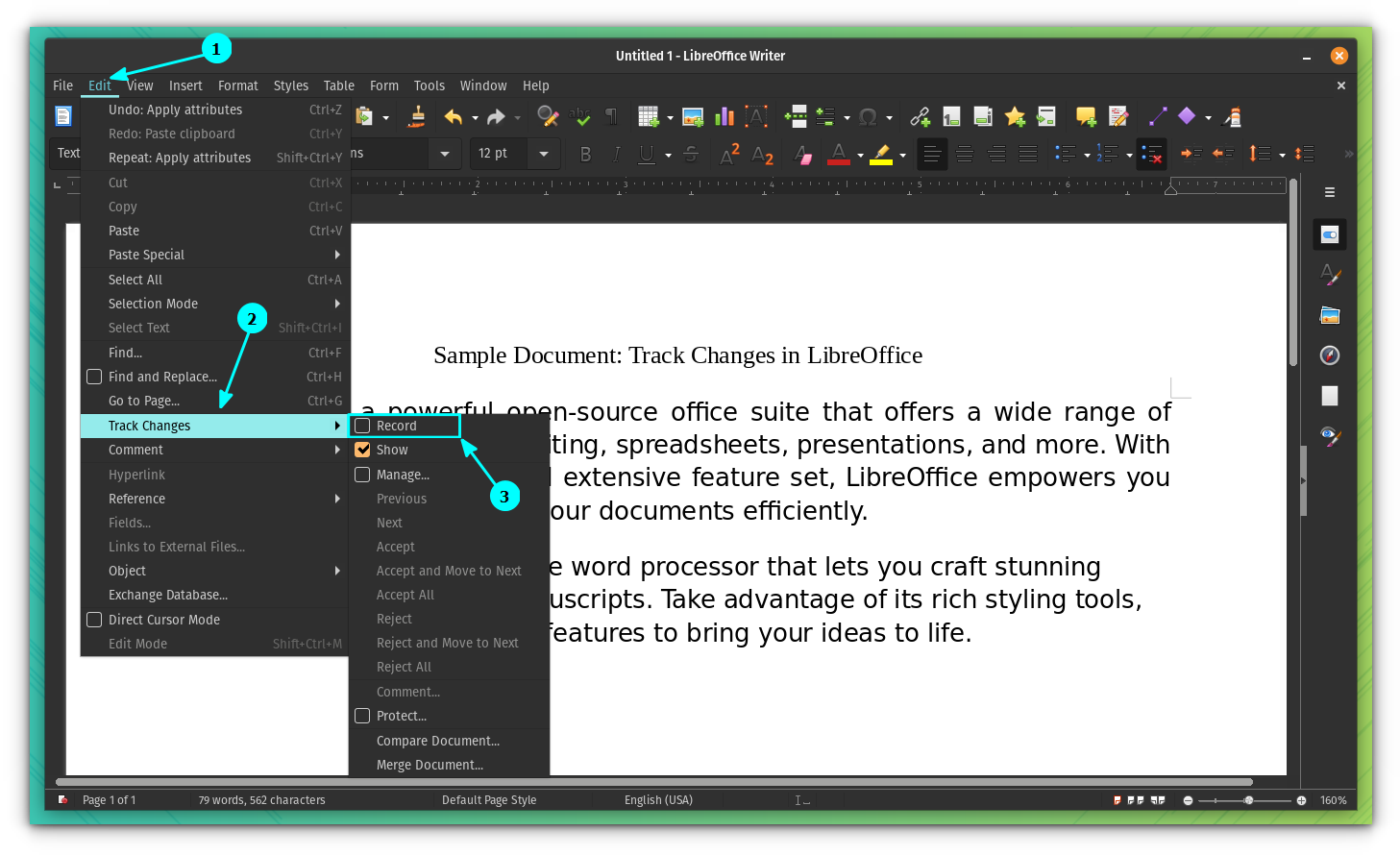Screen dimensions: 1400x855
Task: Open the Find and Replace tool
Action: tap(550, 115)
